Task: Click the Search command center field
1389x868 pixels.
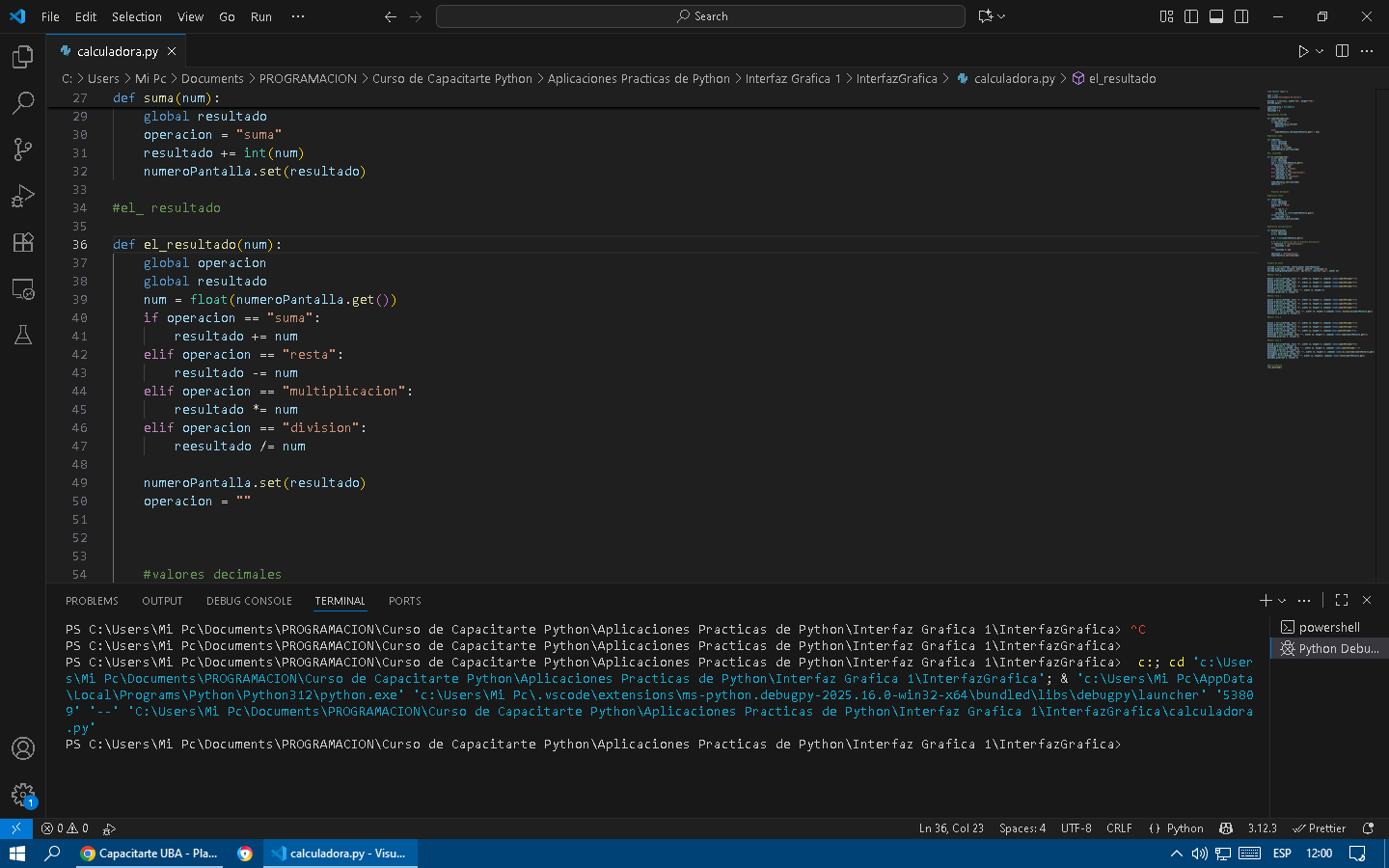Action: click(700, 16)
